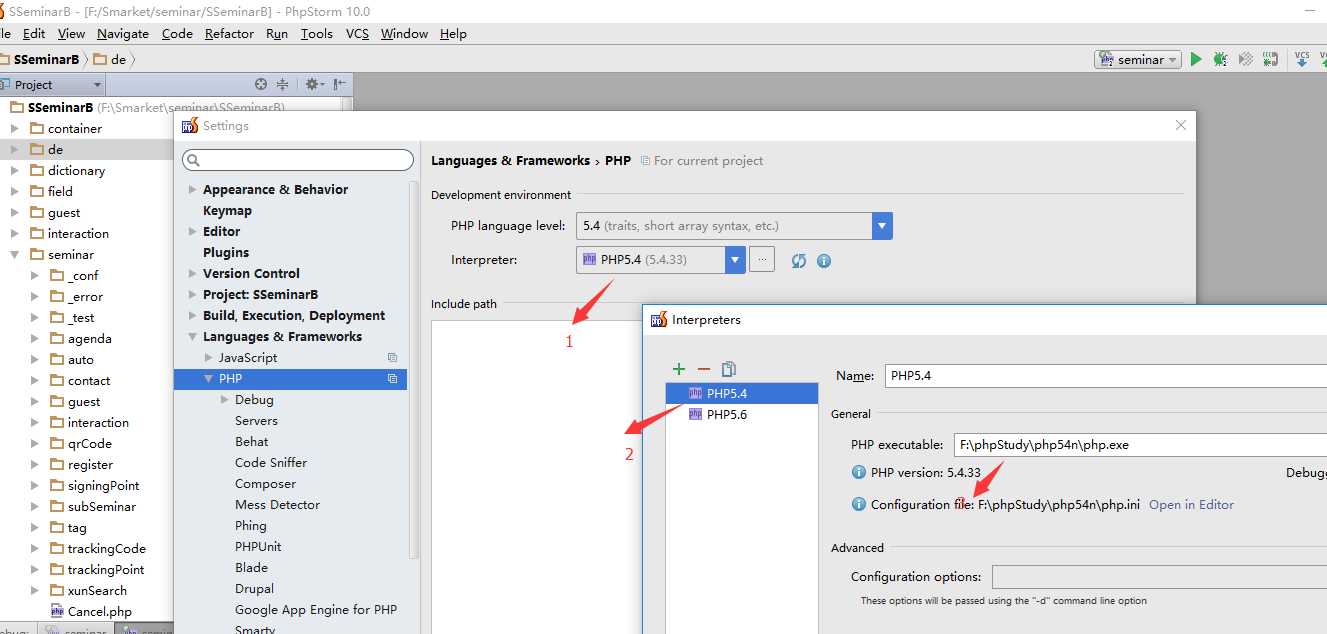The width and height of the screenshot is (1327, 634).
Task: Click SSeminarB breadcrumb in navigation bar
Action: [x=46, y=60]
